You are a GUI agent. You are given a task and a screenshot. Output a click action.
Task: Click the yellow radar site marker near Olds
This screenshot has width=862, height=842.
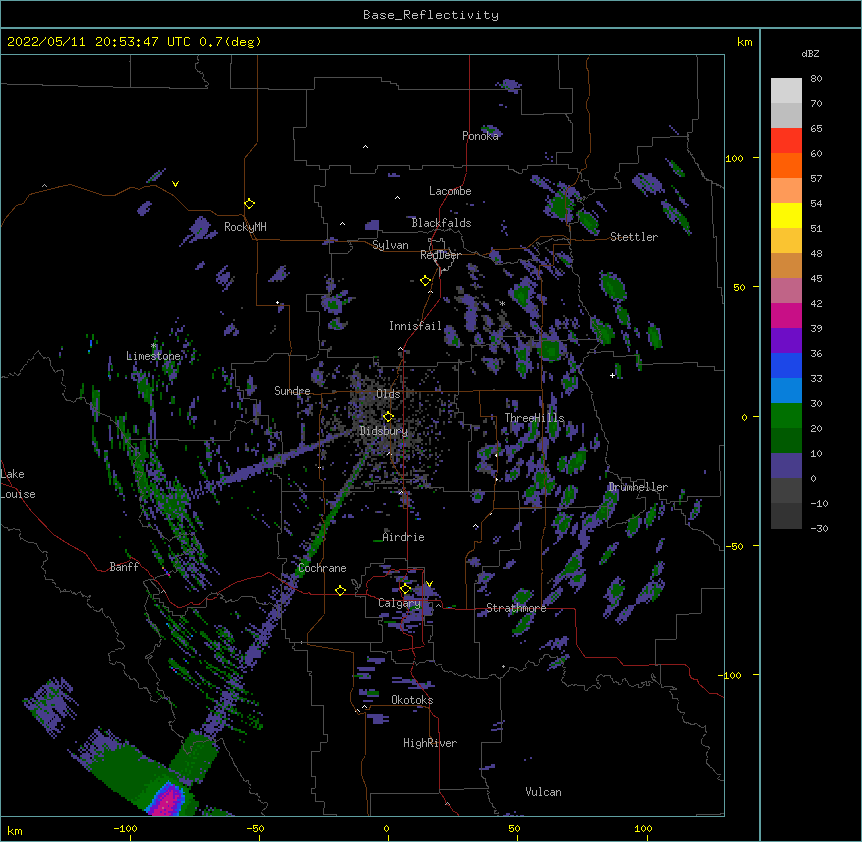pos(388,417)
